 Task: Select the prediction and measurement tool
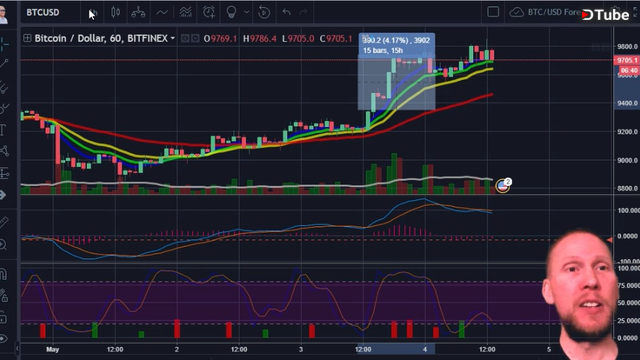coord(4,173)
